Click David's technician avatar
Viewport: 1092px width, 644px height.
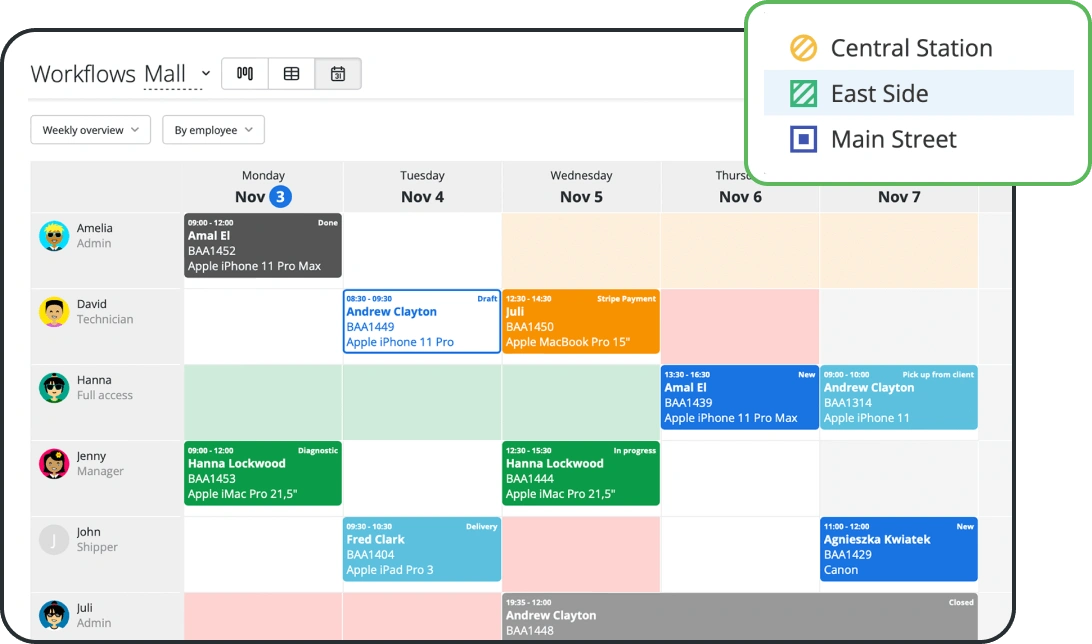click(x=54, y=312)
